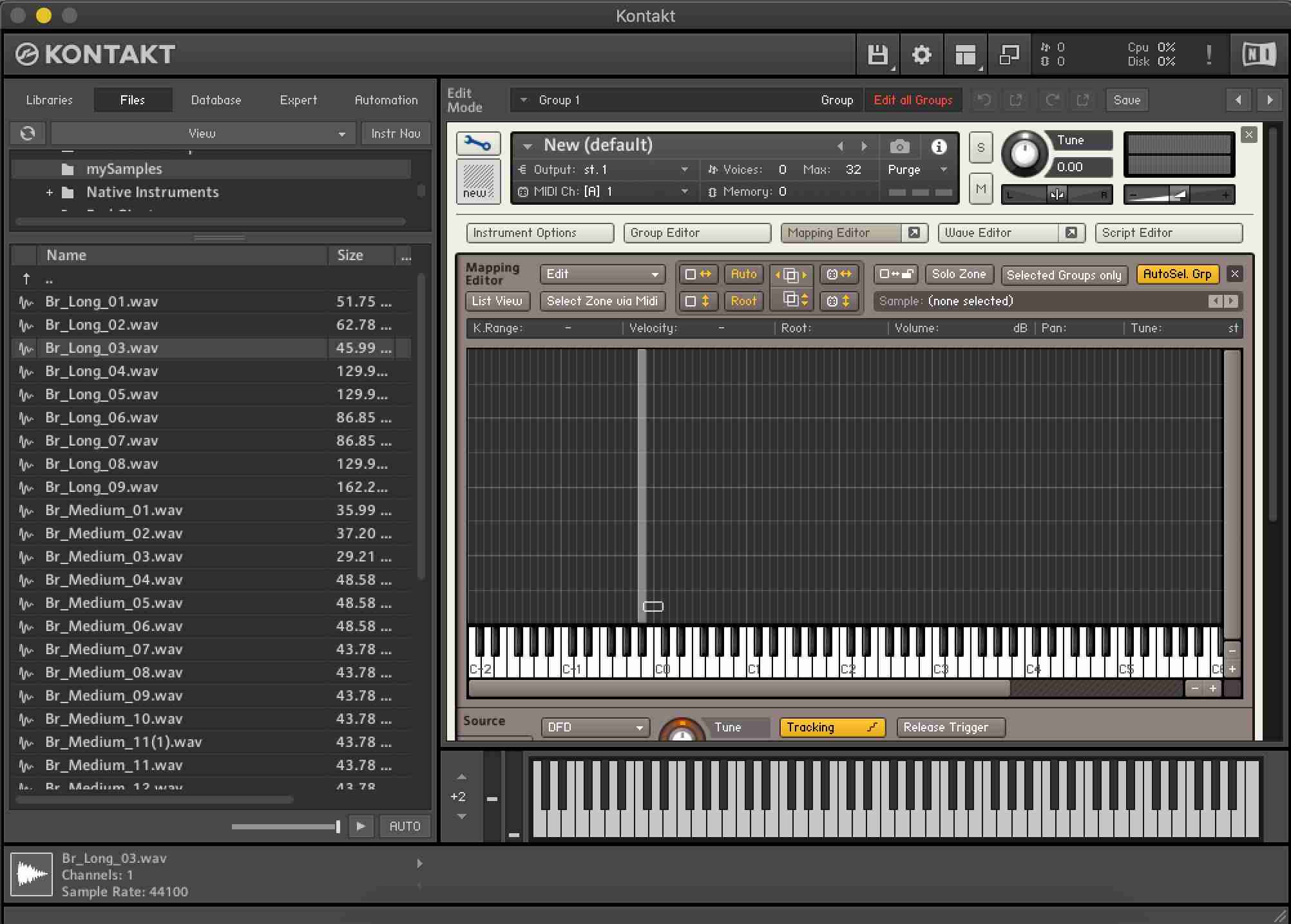
Task: Toggle AUTO preview in browser
Action: (x=405, y=826)
